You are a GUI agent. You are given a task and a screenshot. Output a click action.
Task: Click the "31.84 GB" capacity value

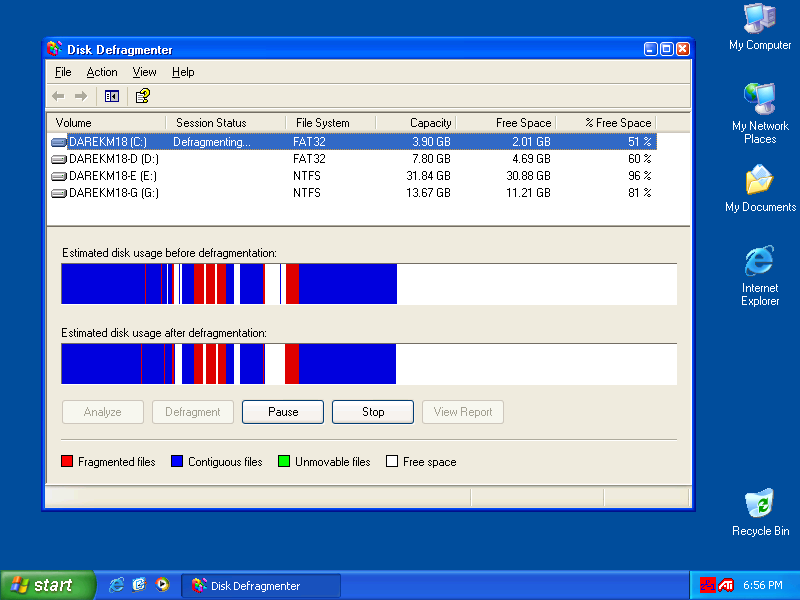point(429,176)
